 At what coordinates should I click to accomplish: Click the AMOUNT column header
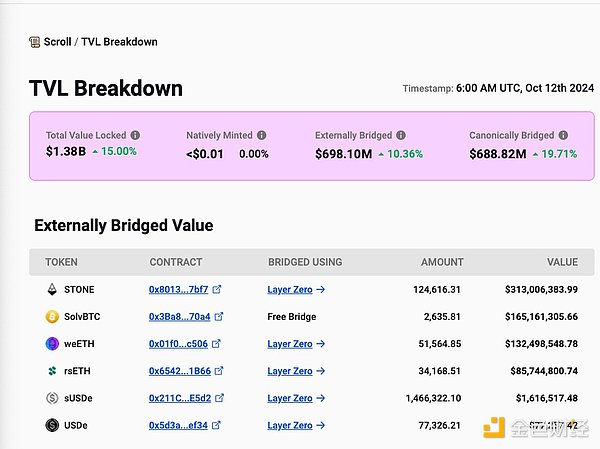tap(442, 262)
